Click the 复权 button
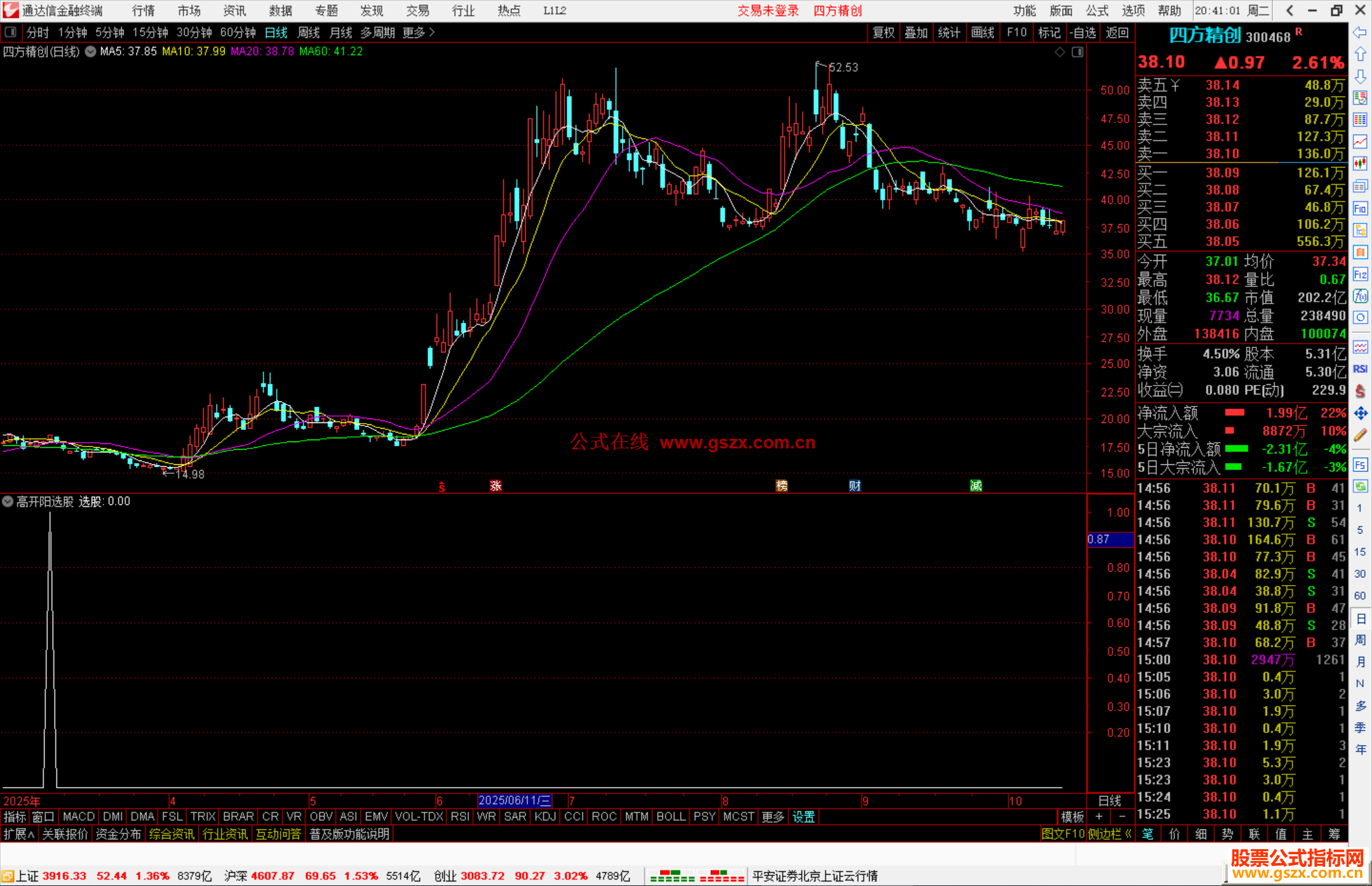 (x=883, y=32)
